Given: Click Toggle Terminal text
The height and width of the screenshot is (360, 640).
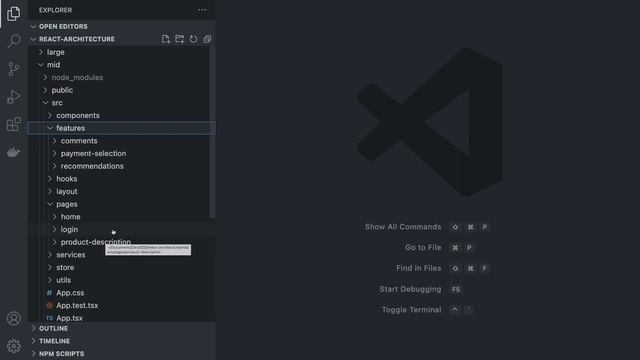Looking at the screenshot, I should [x=411, y=310].
